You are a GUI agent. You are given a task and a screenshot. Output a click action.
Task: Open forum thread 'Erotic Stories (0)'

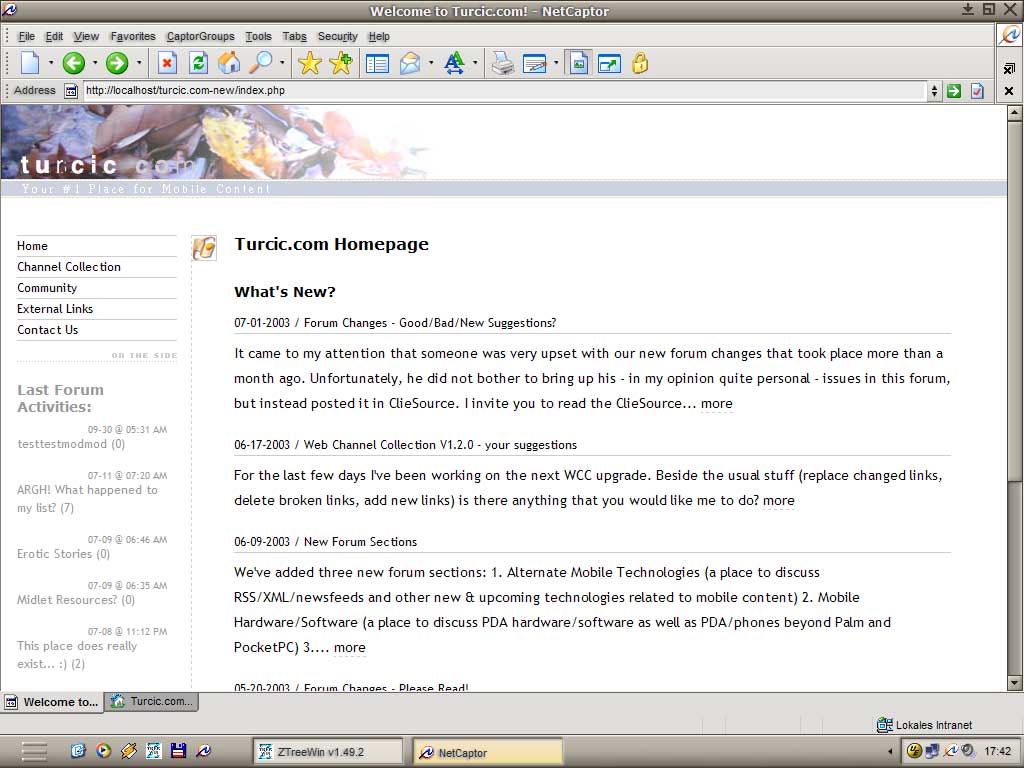point(63,554)
